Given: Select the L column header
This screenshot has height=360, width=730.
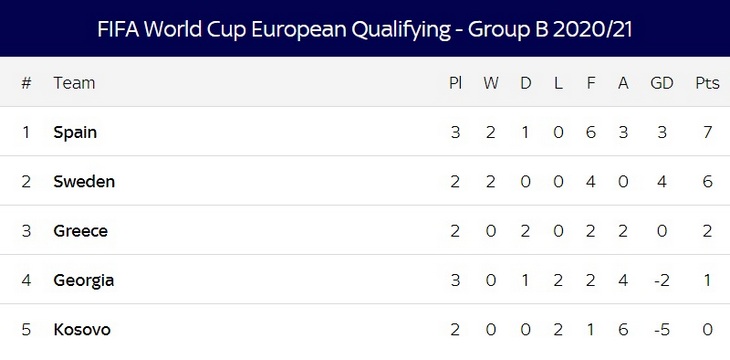Looking at the screenshot, I should coord(558,83).
